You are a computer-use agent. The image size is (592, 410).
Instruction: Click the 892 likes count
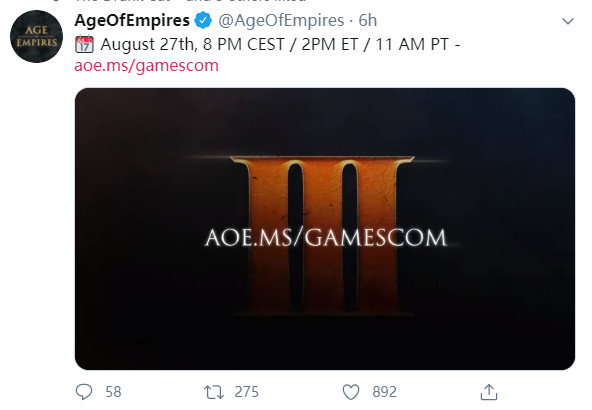(x=384, y=392)
